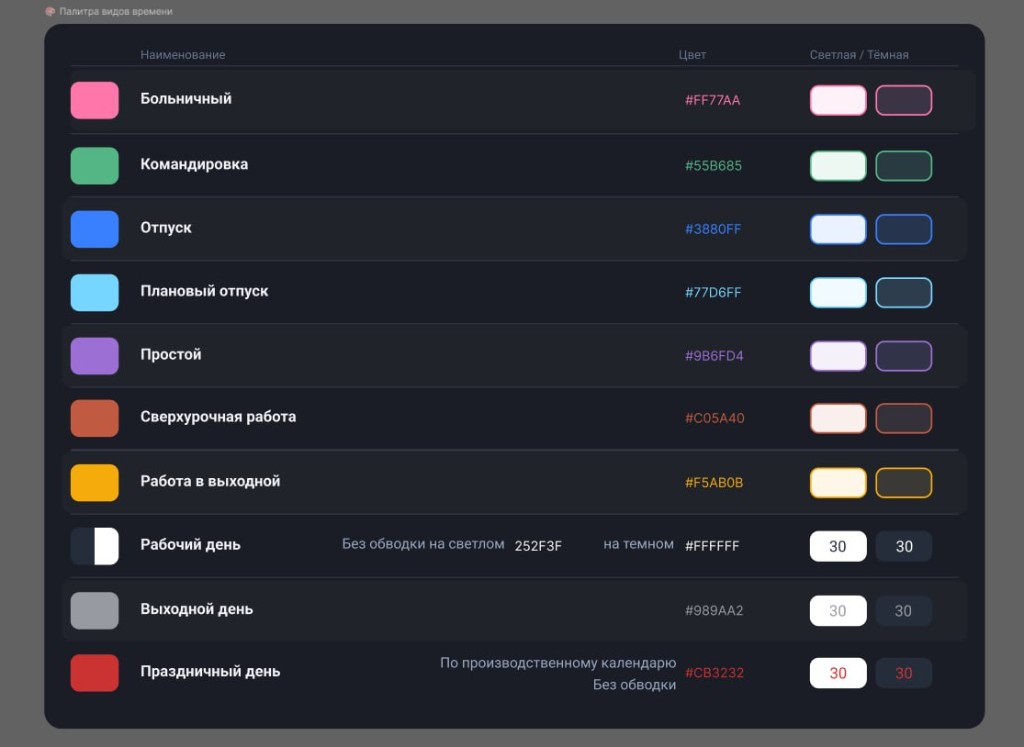Screen dimensions: 1024x747
Task: Select the label 'Праздничный день'
Action: tap(210, 671)
